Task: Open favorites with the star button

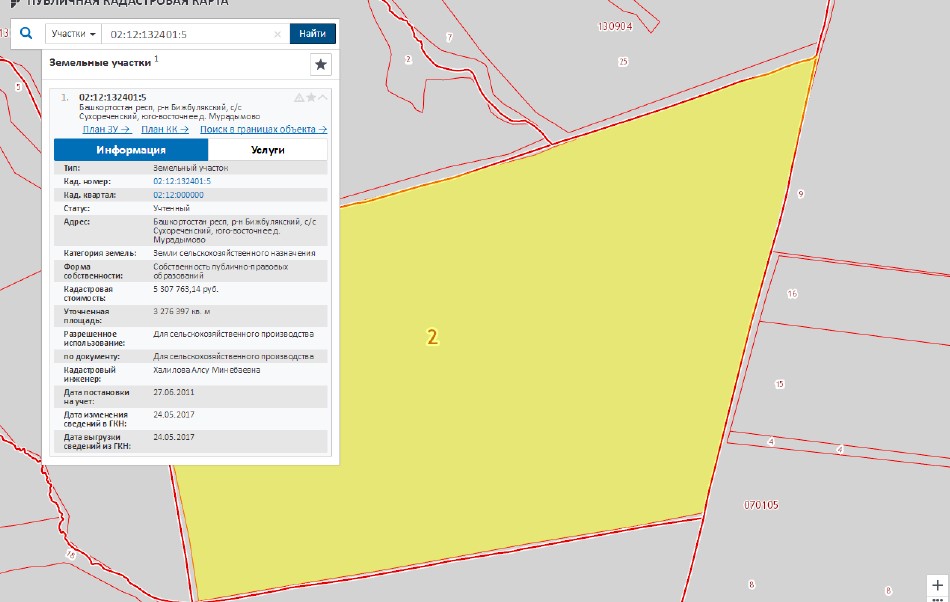Action: pyautogui.click(x=320, y=64)
